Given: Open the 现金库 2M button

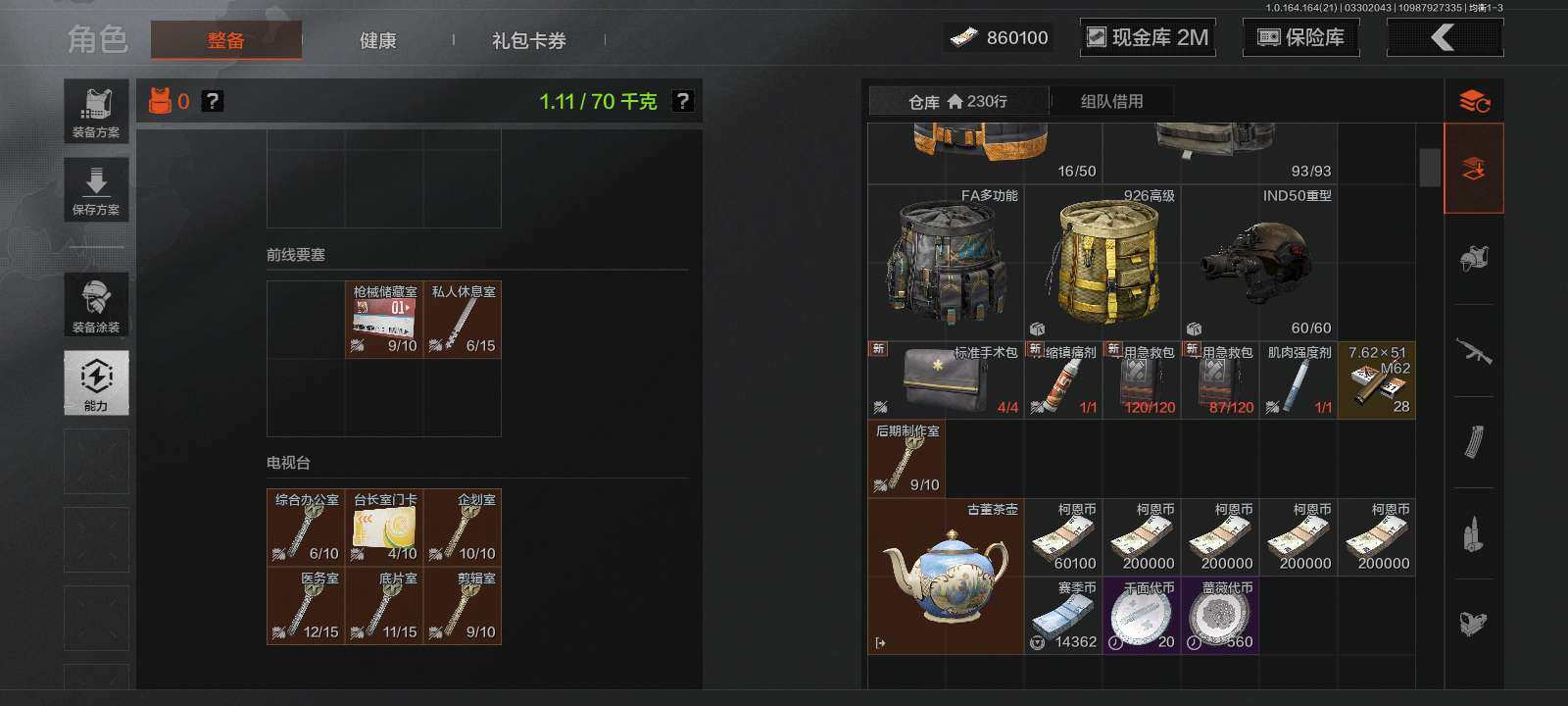Looking at the screenshot, I should [x=1148, y=37].
